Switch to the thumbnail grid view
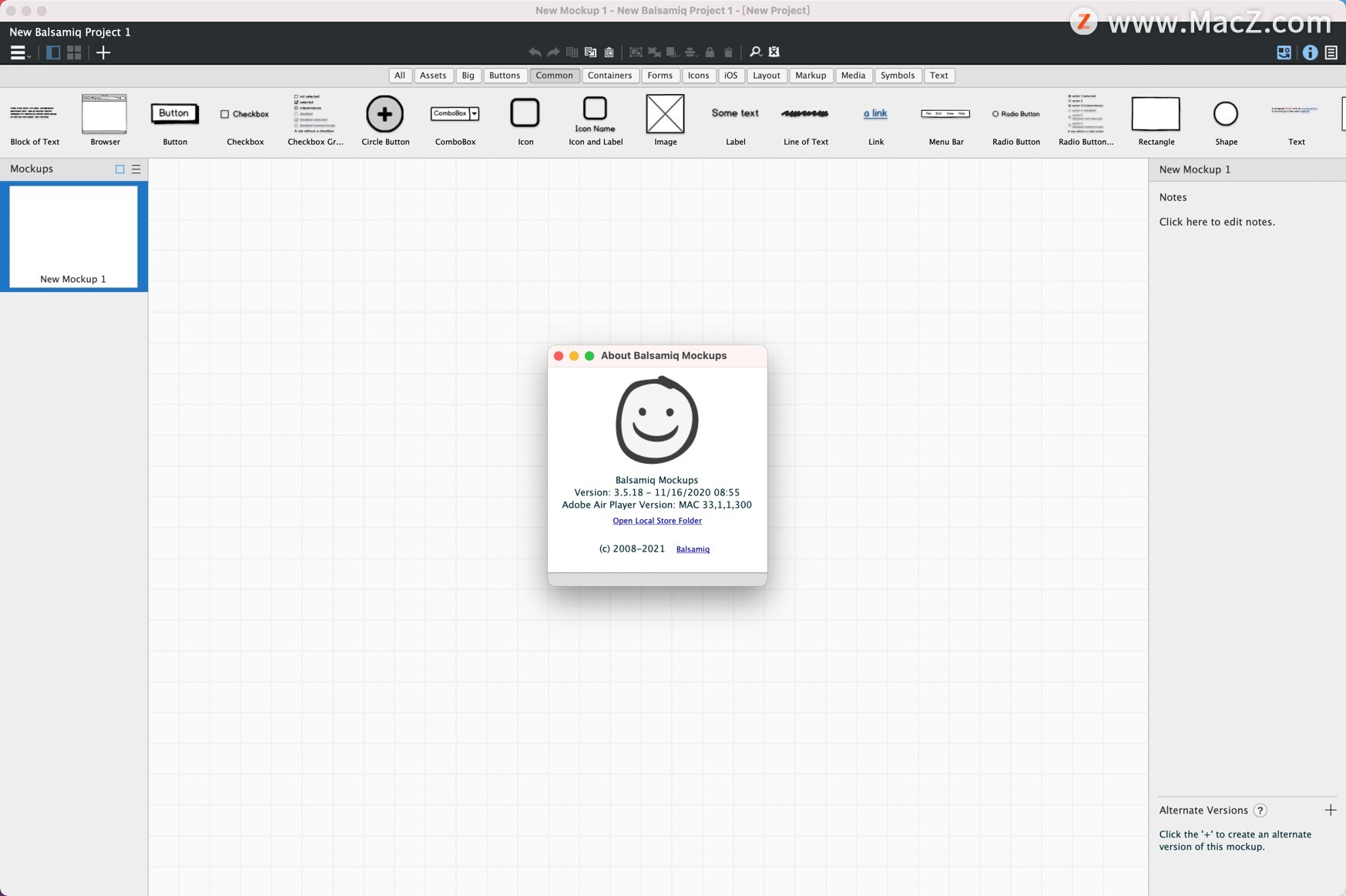Viewport: 1346px width, 896px height. pos(74,52)
